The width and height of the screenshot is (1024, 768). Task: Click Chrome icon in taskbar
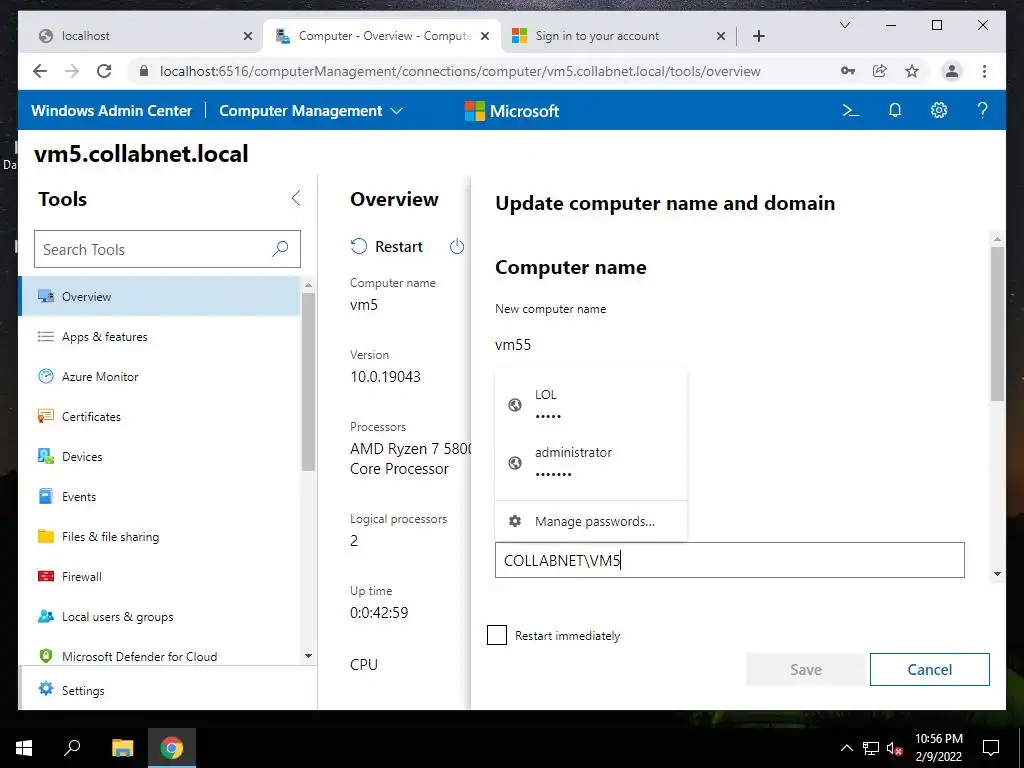coord(172,748)
